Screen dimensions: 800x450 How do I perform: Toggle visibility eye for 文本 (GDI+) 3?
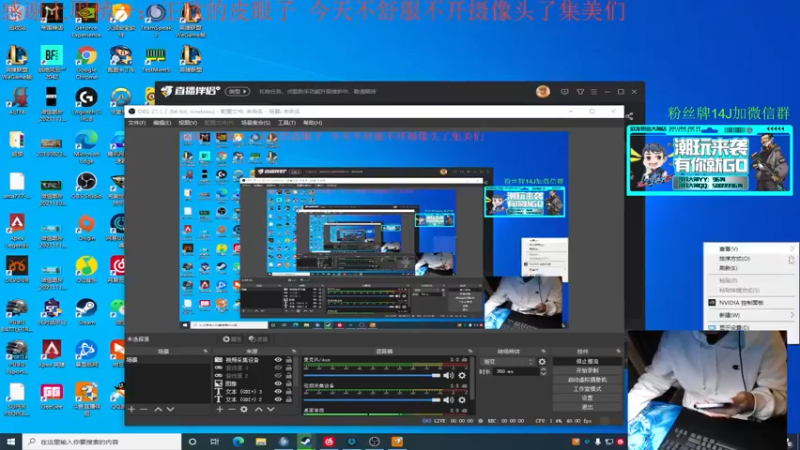coord(278,391)
